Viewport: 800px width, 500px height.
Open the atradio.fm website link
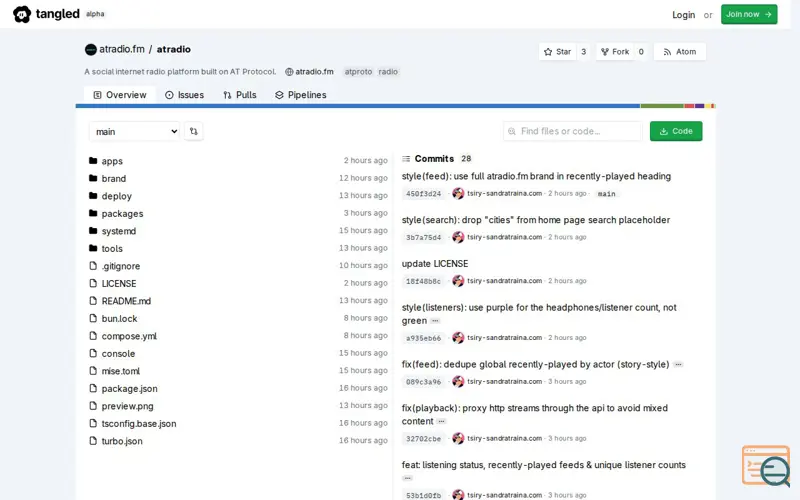309,71
